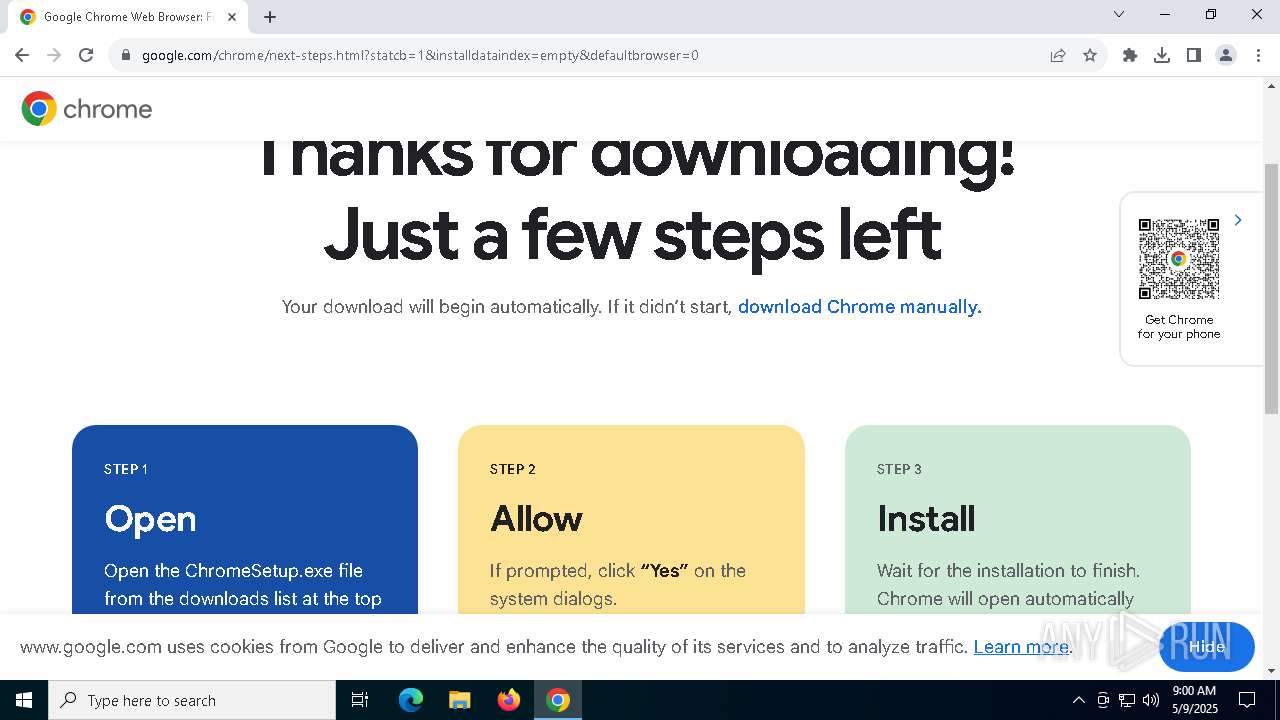
Task: Close the Google Chrome Web Browser tab
Action: click(x=232, y=17)
